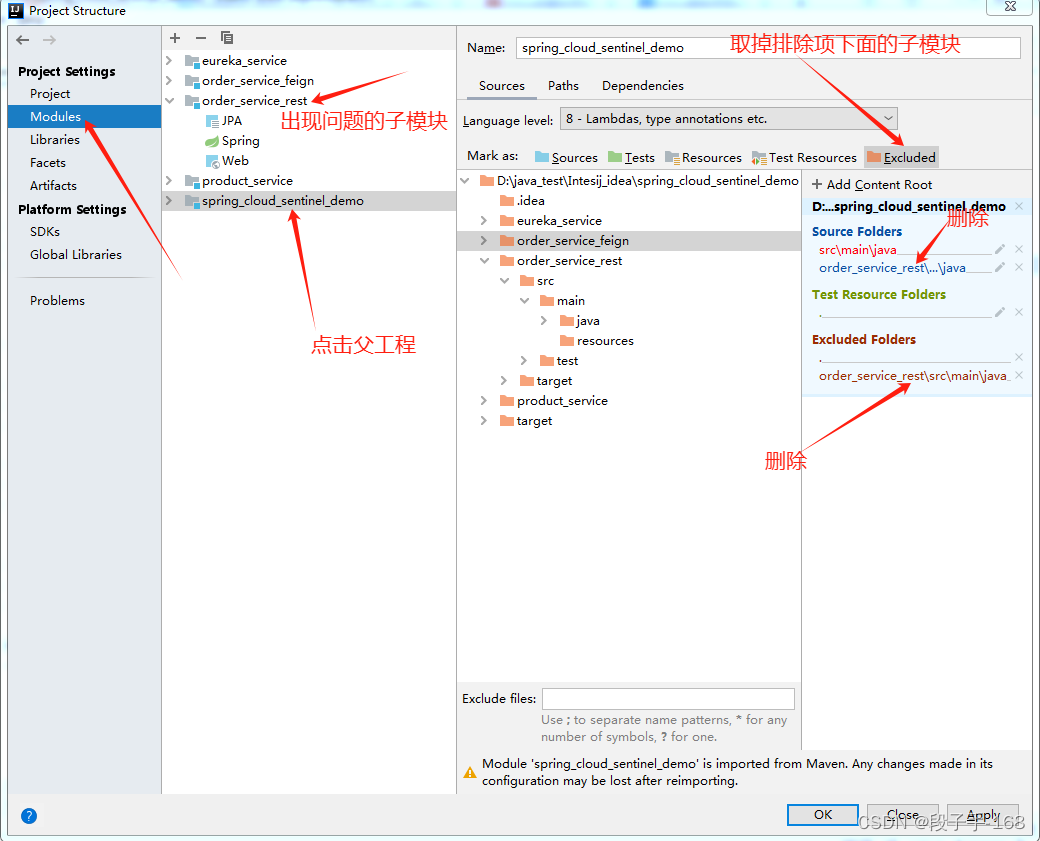Expand eureka_service module in list
The width and height of the screenshot is (1040, 841).
[169, 60]
